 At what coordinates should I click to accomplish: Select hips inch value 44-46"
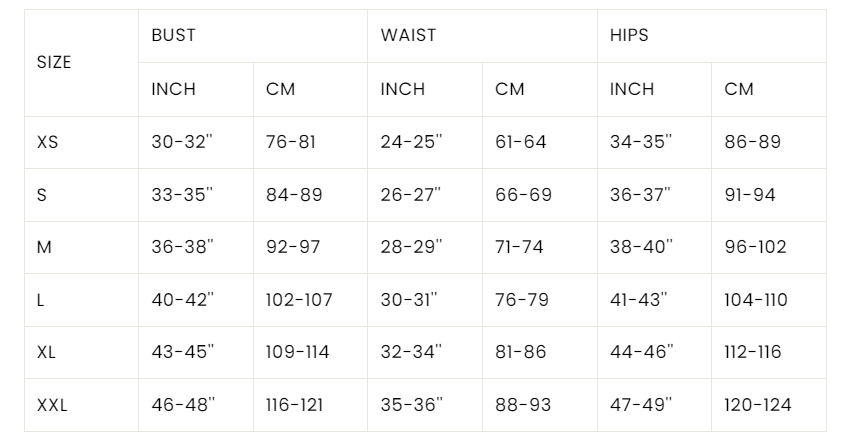[642, 352]
